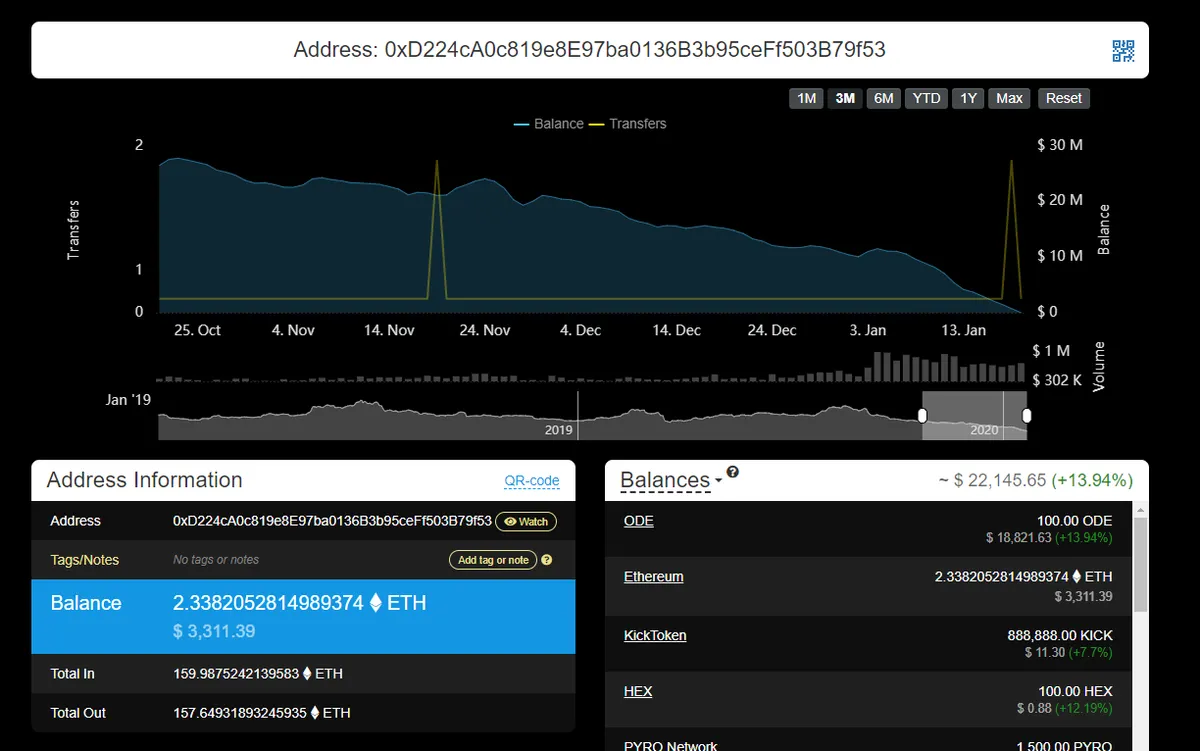Click the Balances list scrollbar thumb
Viewport: 1200px width, 751px height.
1141,566
